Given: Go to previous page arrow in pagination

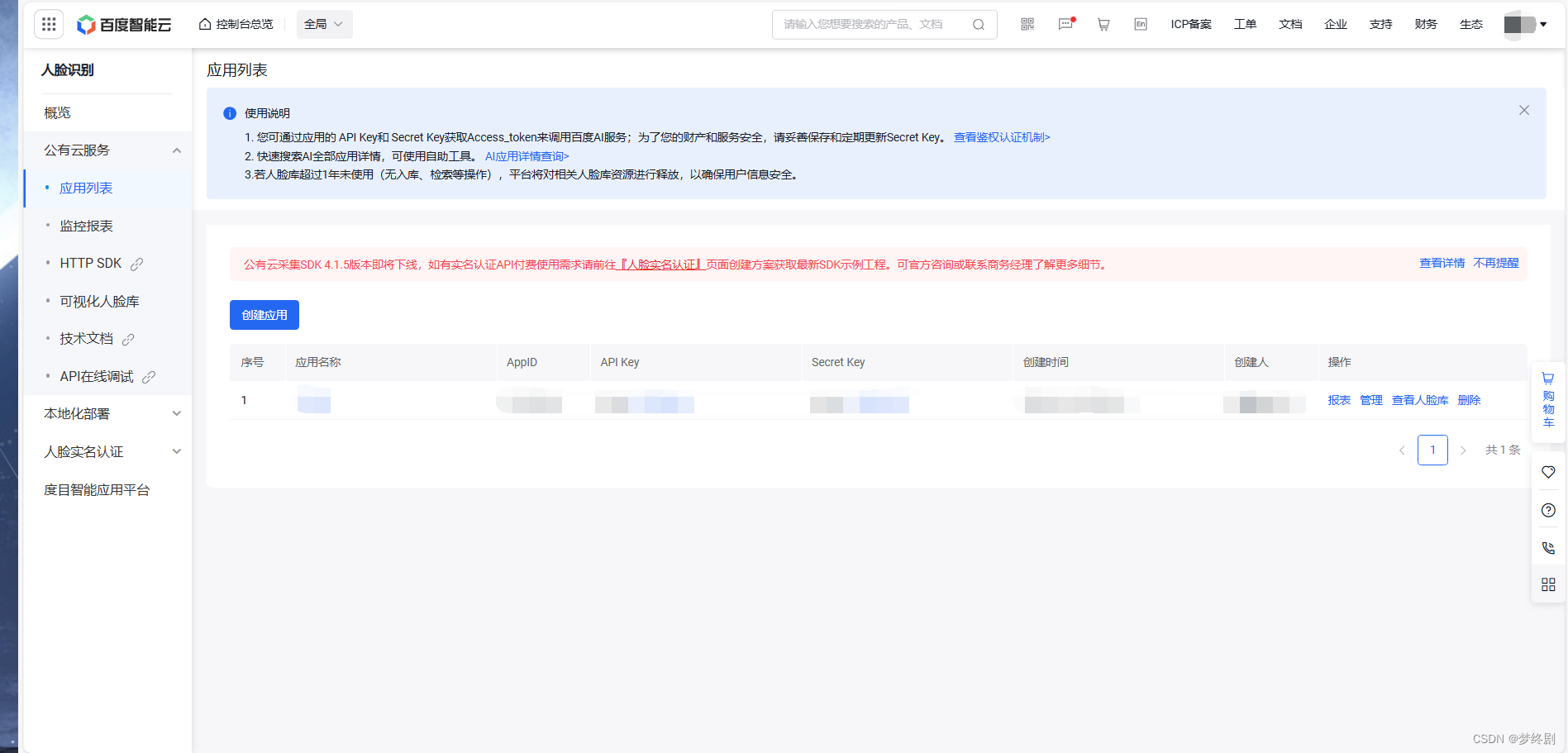Looking at the screenshot, I should pyautogui.click(x=1402, y=450).
